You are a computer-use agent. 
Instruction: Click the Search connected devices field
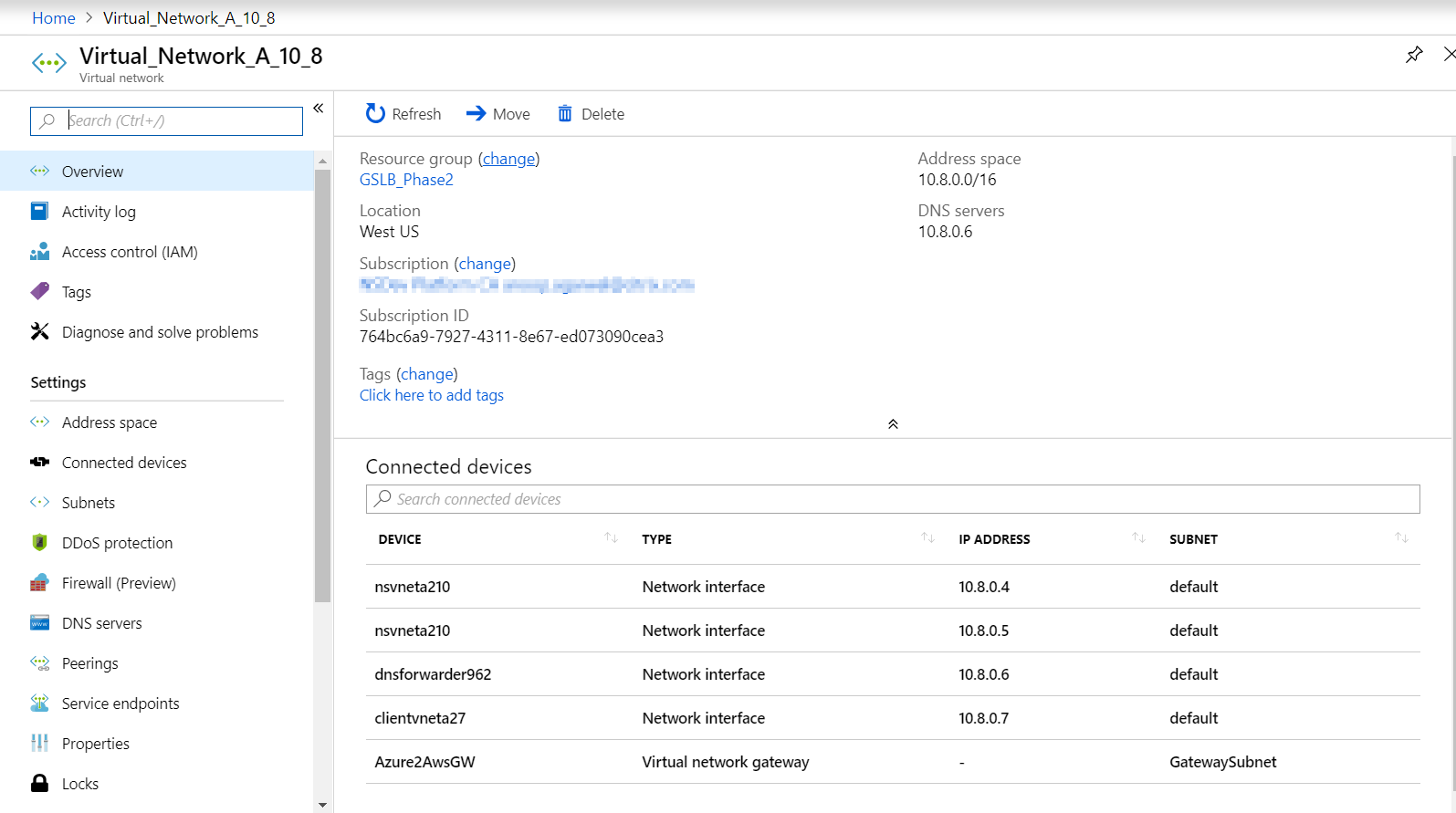[x=893, y=499]
